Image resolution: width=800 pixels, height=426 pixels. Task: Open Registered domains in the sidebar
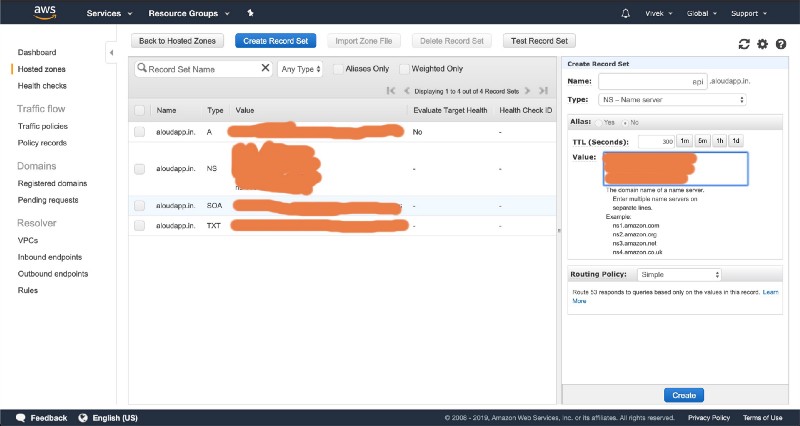tap(52, 183)
